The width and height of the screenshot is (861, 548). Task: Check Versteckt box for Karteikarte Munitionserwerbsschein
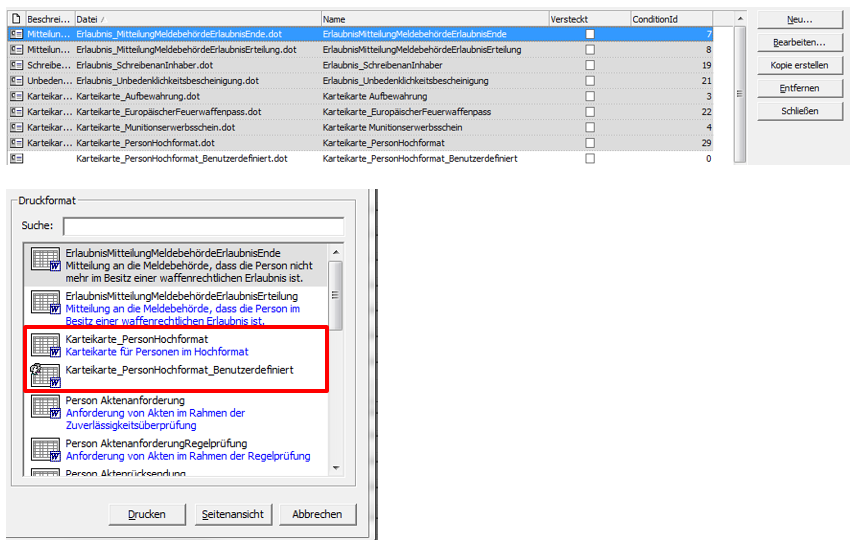click(590, 127)
